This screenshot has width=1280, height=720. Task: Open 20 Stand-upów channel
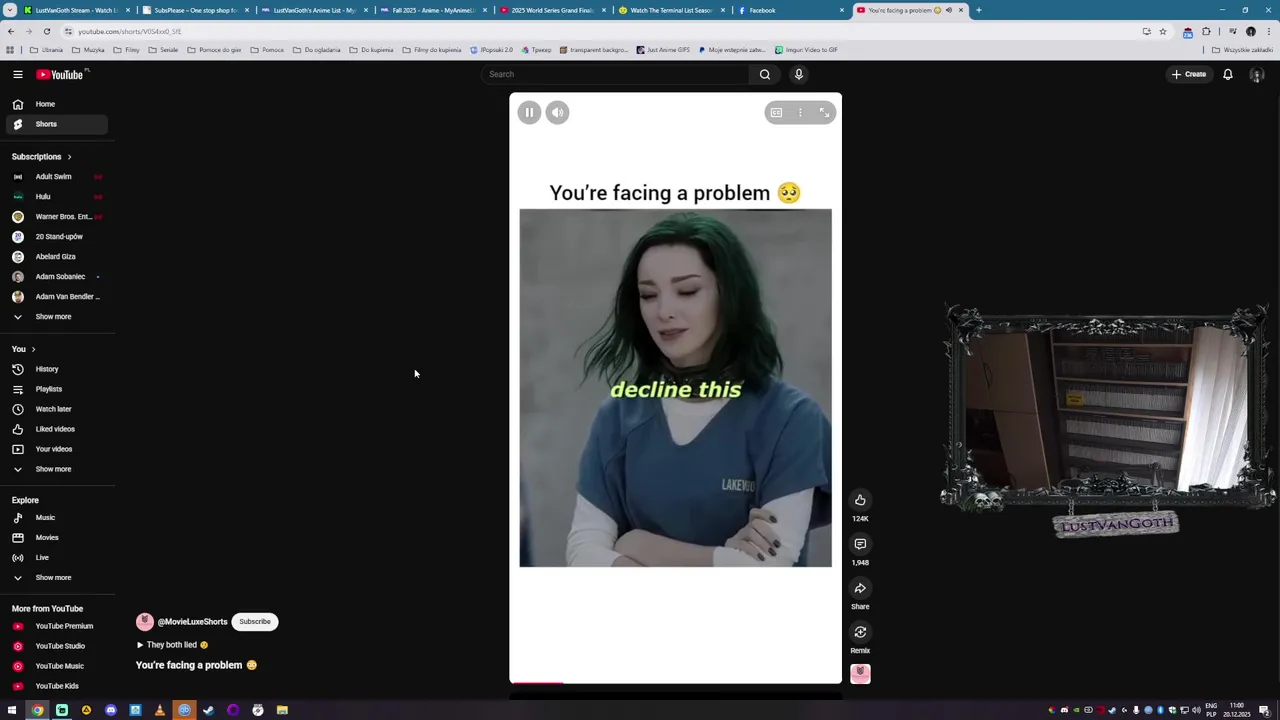coord(57,237)
